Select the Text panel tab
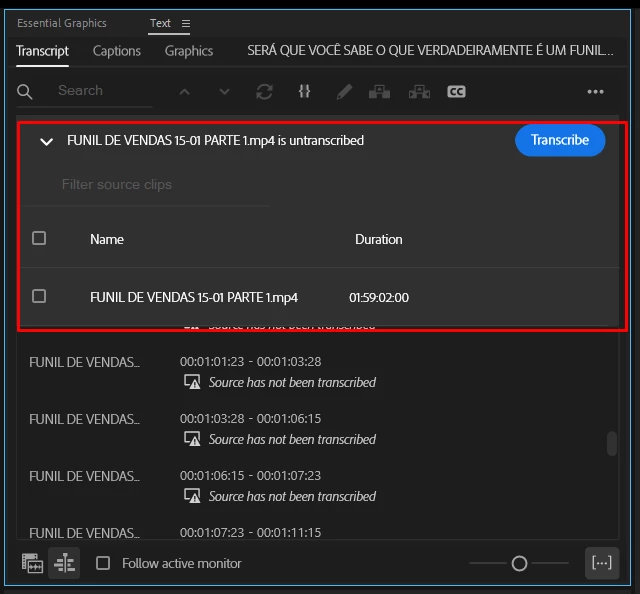Screen dimensions: 640x594 (160, 23)
